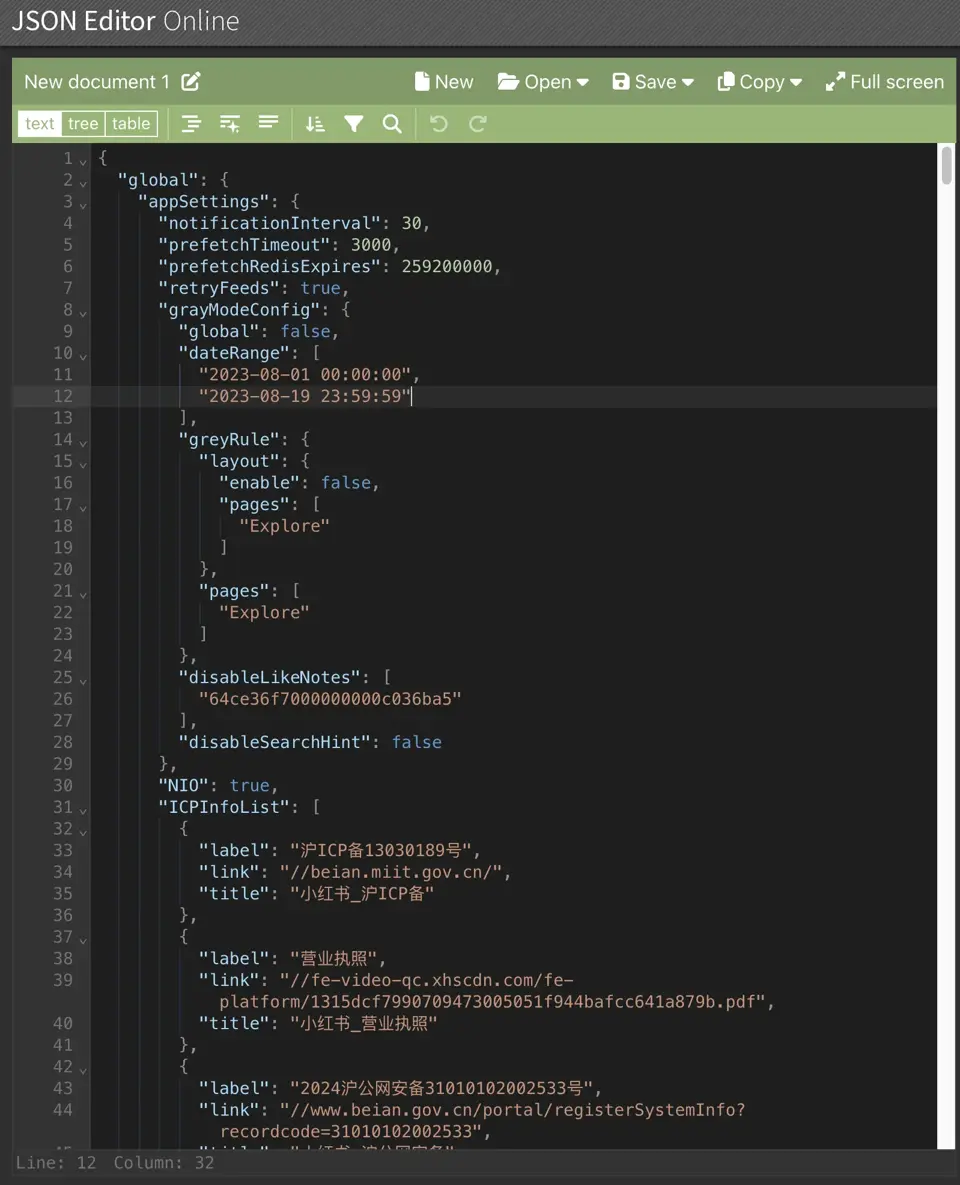960x1185 pixels.
Task: Collapse the root object at line 1
Action: [83, 161]
